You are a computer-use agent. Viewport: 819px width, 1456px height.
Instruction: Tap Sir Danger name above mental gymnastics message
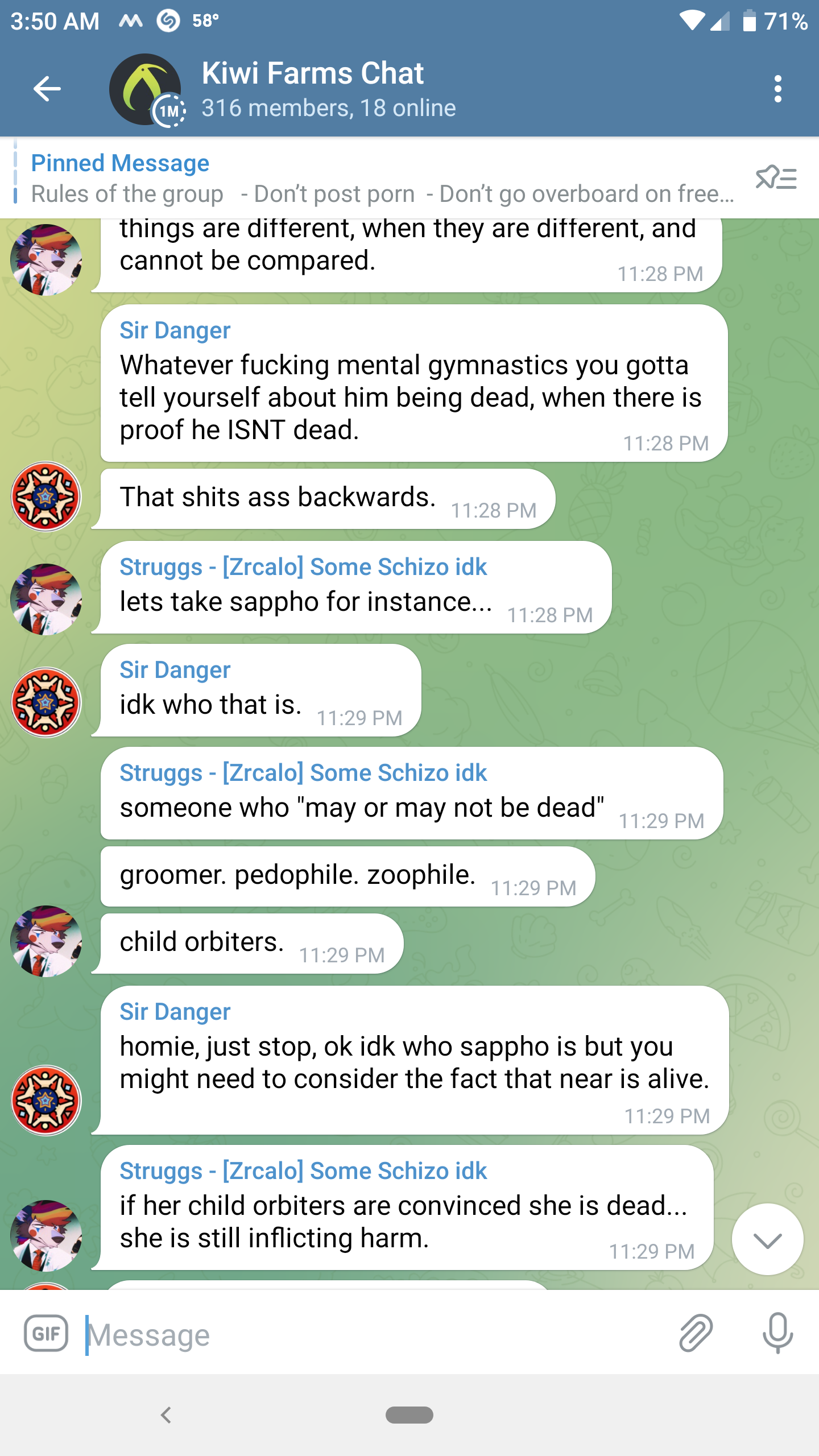click(x=175, y=330)
